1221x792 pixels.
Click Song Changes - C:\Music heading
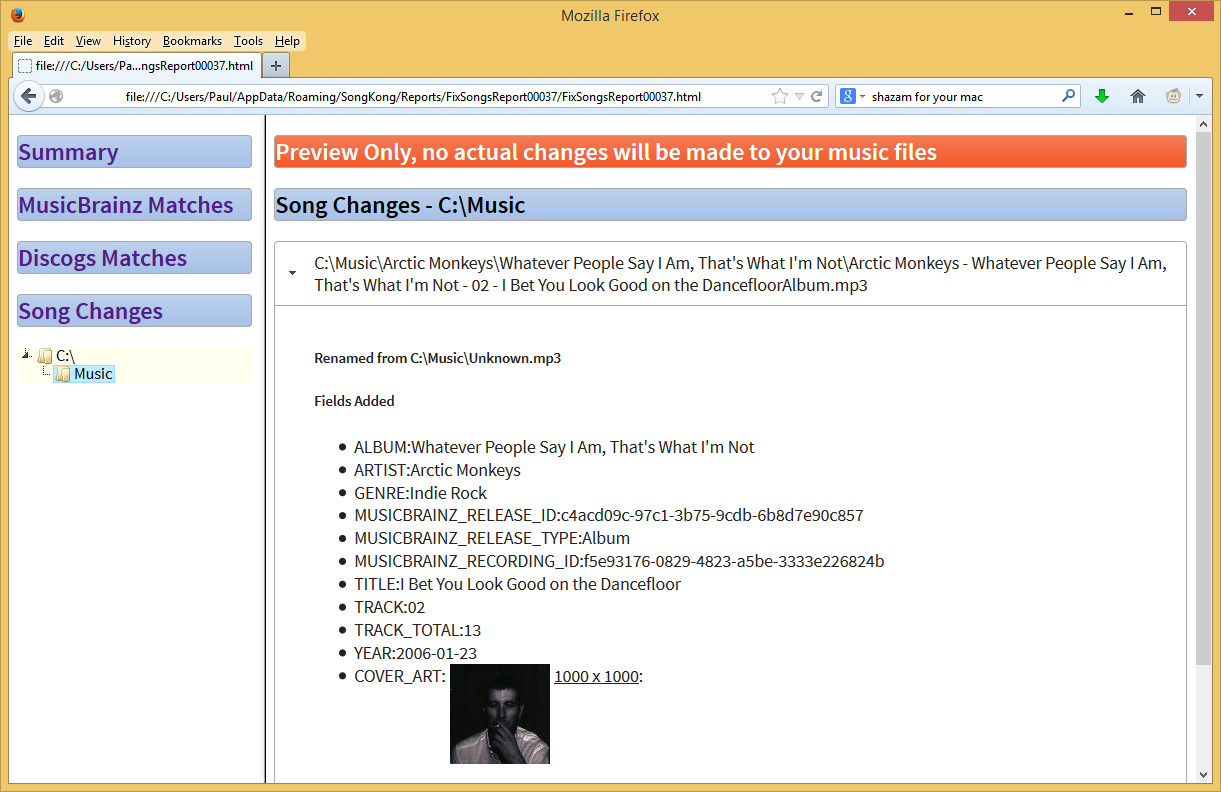pos(730,205)
